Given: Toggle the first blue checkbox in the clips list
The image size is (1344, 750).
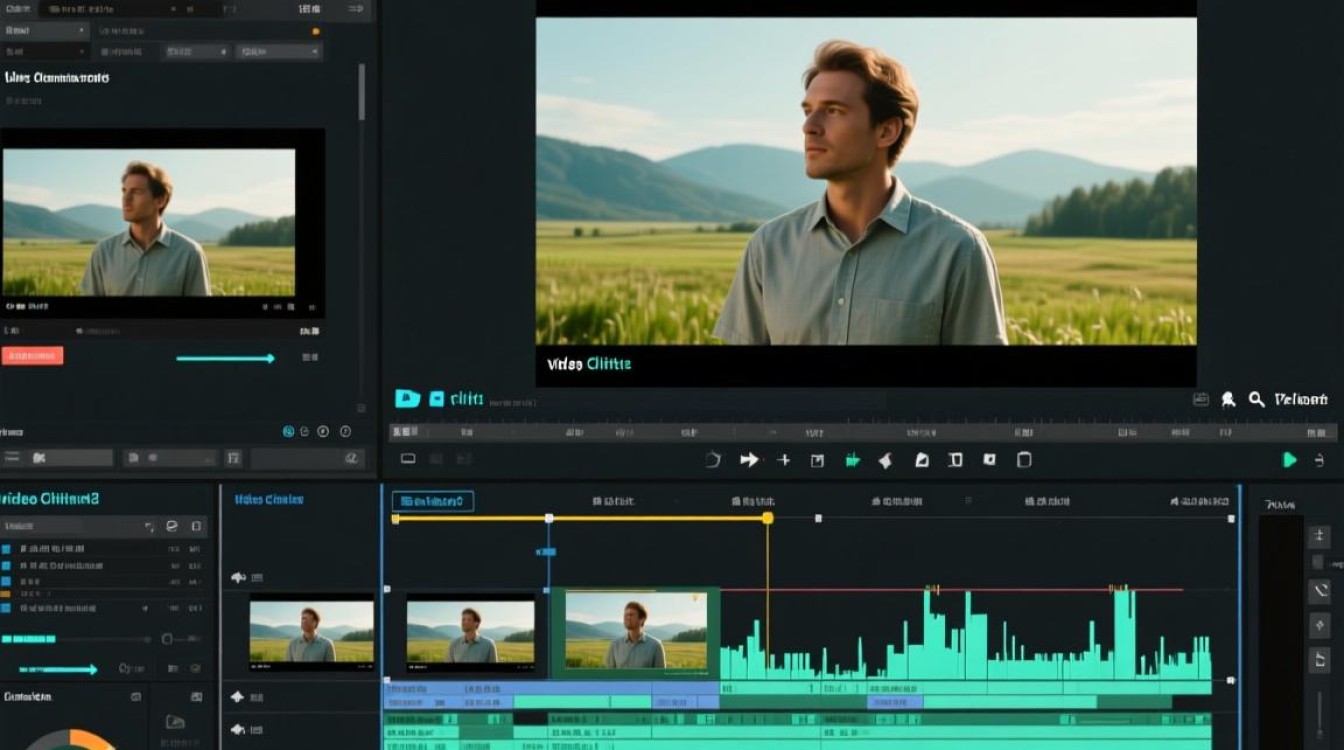Looking at the screenshot, I should click(6, 549).
